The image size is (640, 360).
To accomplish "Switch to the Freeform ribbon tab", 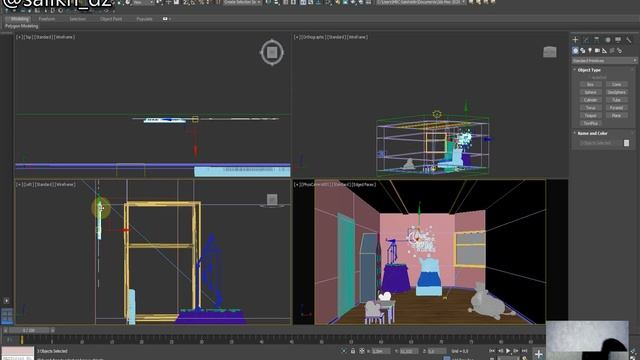I will (47, 19).
